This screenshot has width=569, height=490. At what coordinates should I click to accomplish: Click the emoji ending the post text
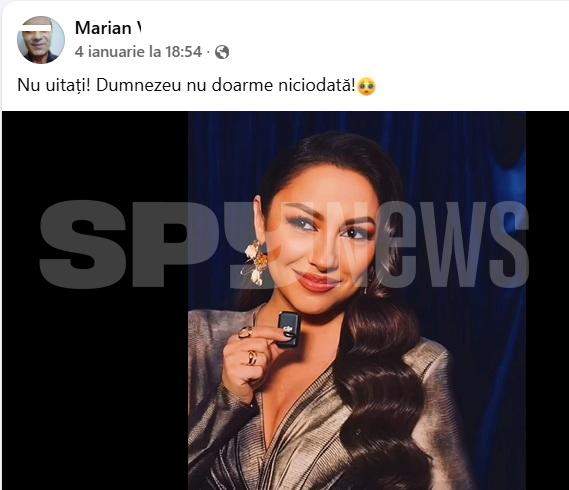click(367, 86)
